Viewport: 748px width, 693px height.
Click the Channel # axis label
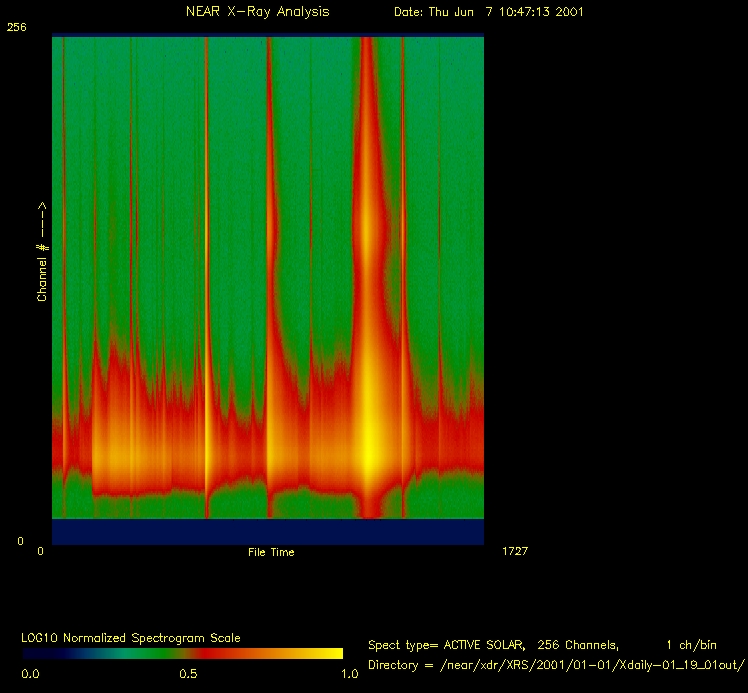43,251
